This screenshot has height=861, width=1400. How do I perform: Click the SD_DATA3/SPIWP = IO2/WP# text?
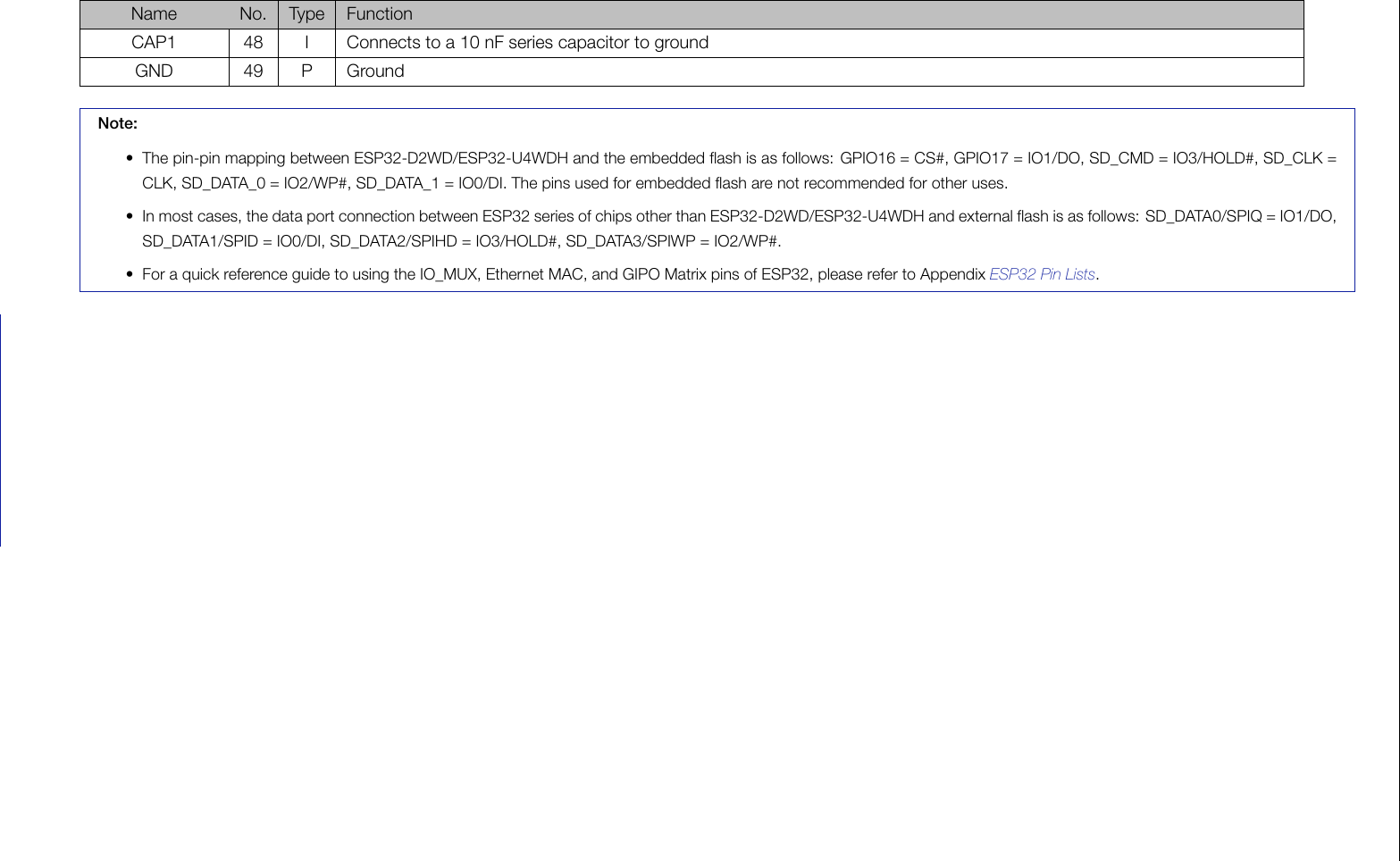(673, 241)
